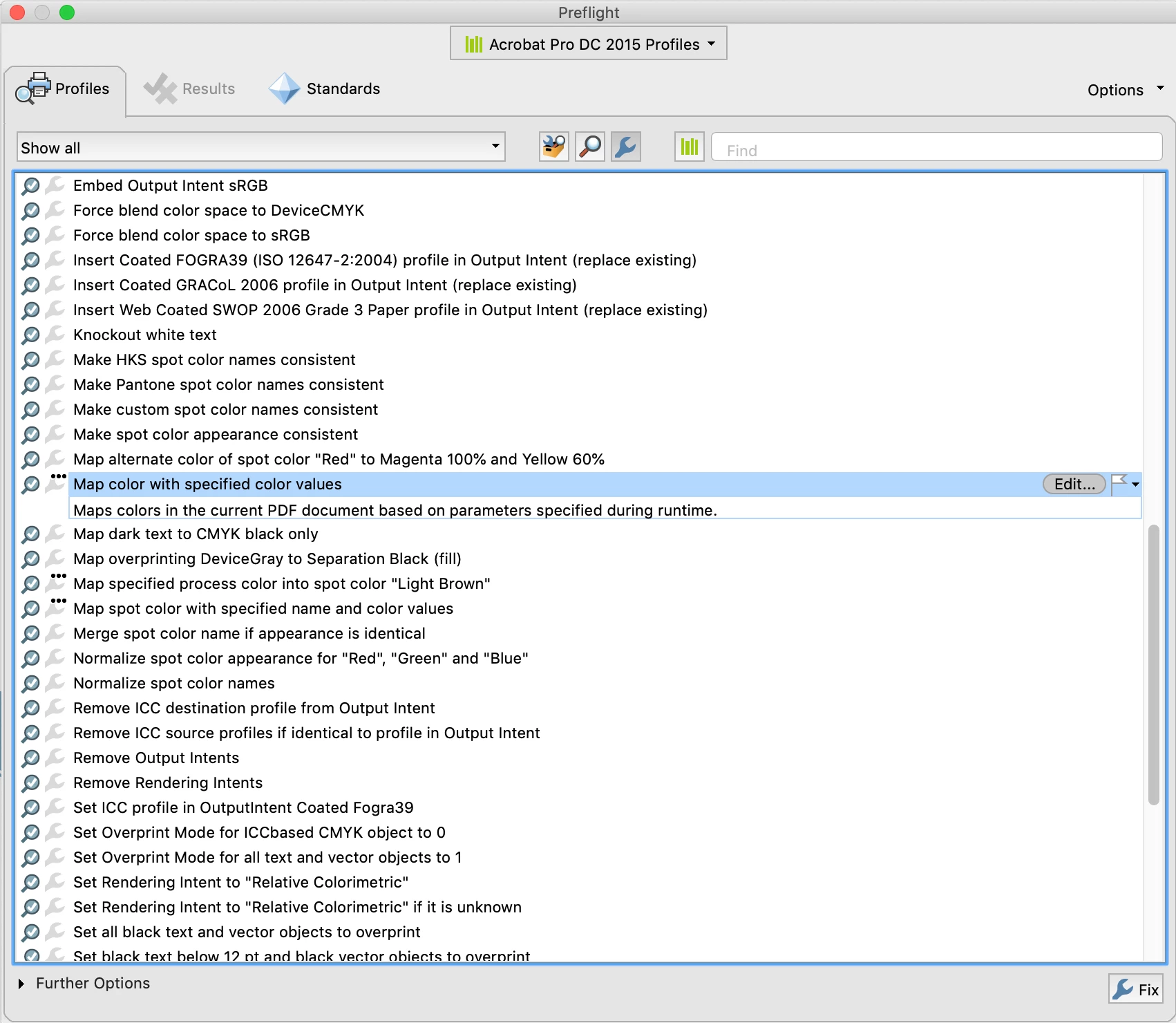1176x1023 pixels.
Task: Select Set Rendering Intent Relative Colorimetric if unknown
Action: click(x=297, y=907)
